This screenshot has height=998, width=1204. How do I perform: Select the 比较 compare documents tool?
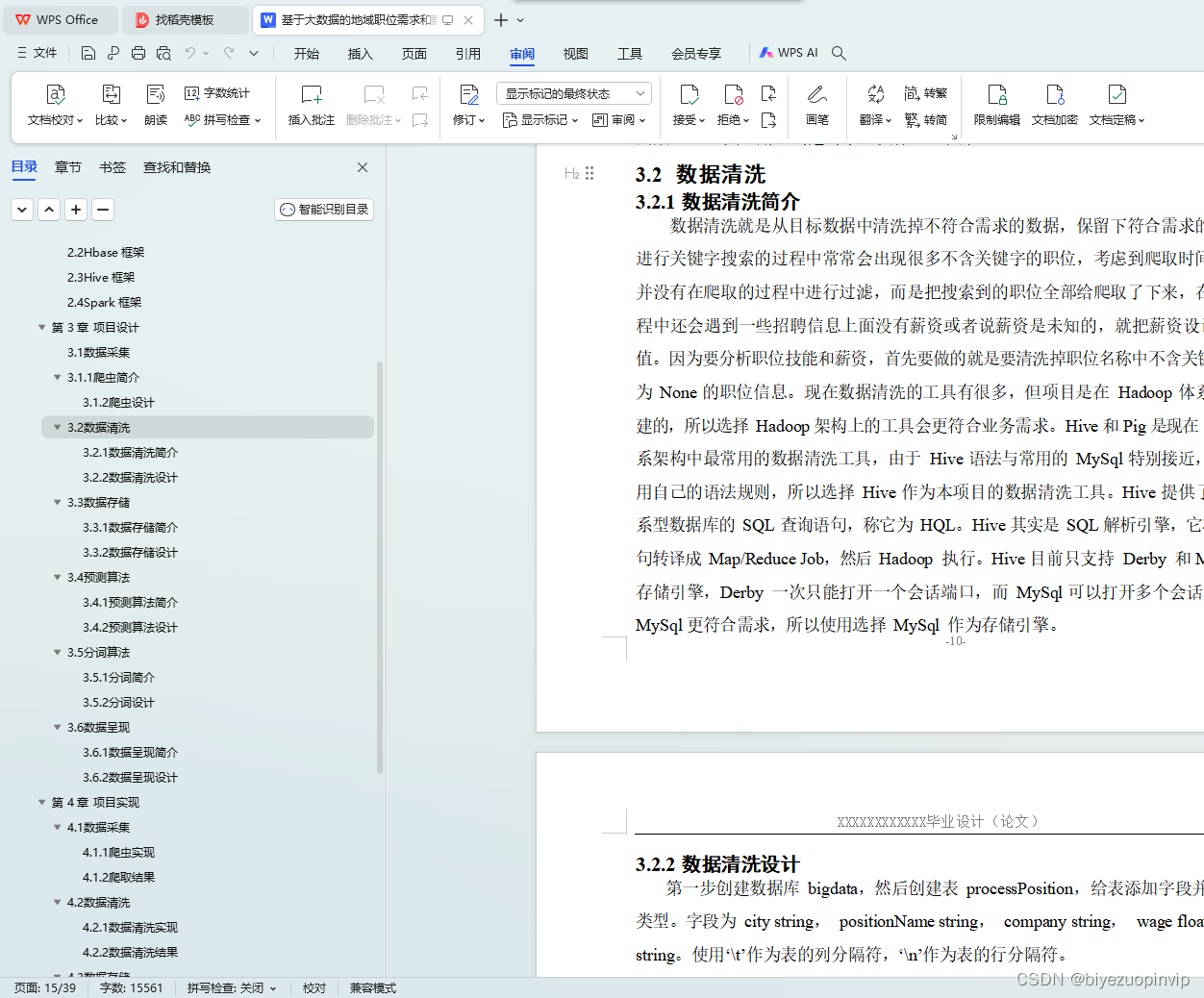click(x=112, y=104)
